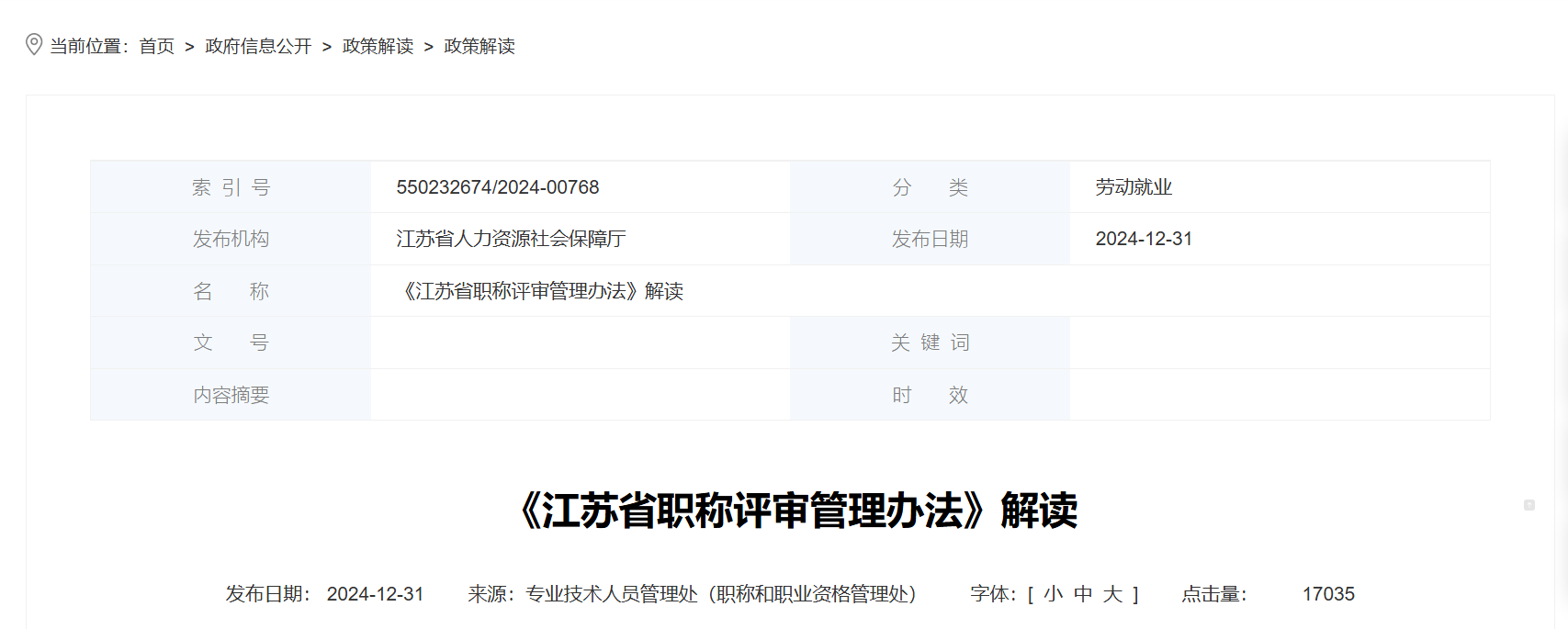Click the location pin icon beside 当前位置
The image size is (1568, 629).
tap(34, 45)
